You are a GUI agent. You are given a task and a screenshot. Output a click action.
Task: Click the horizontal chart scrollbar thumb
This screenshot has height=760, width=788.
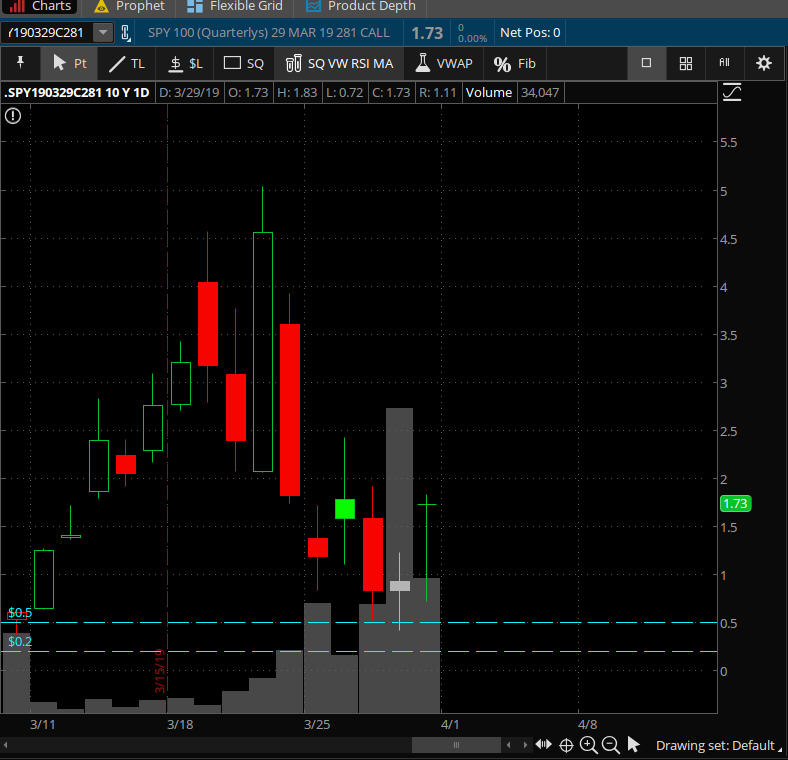(456, 745)
